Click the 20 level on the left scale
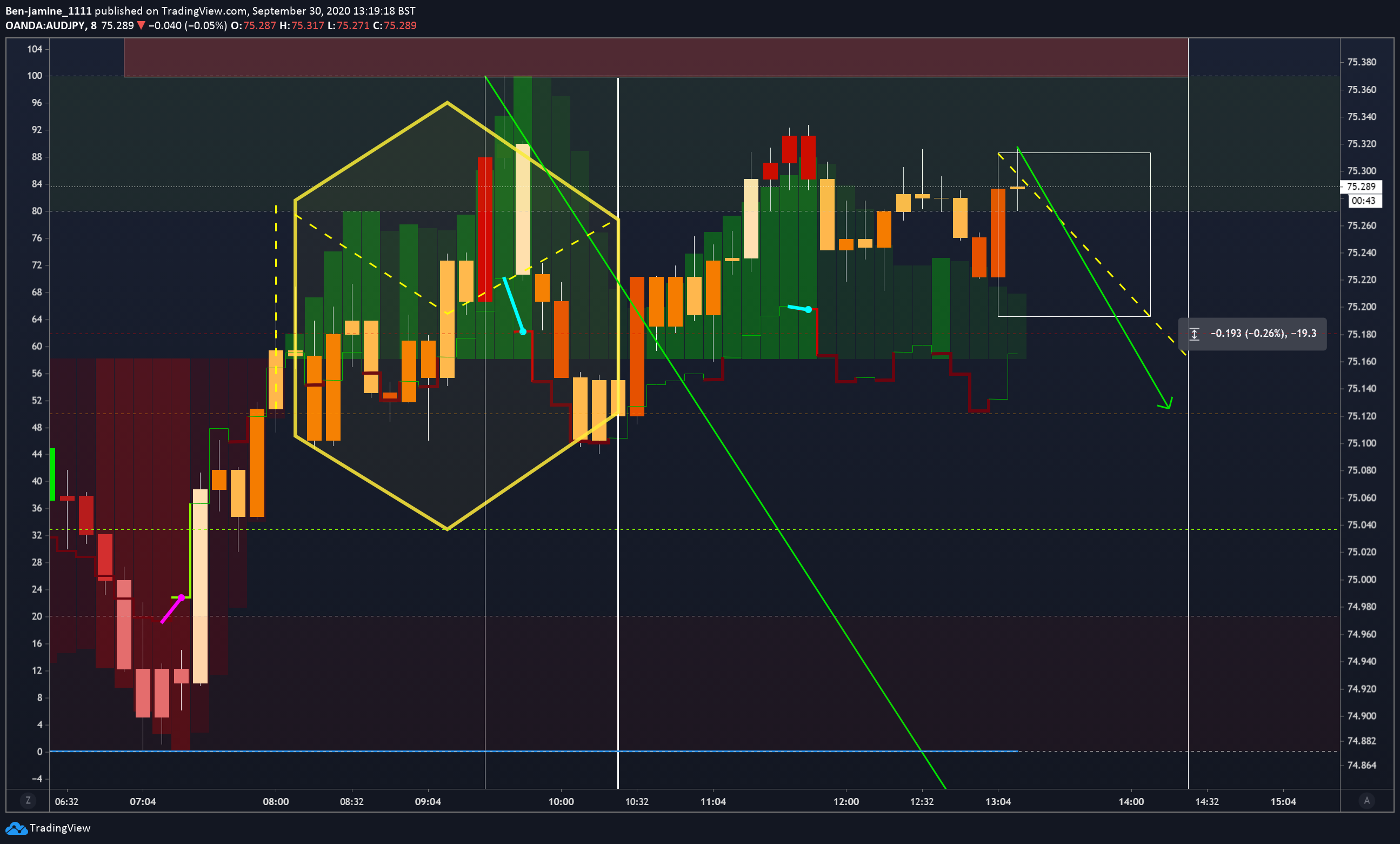The width and height of the screenshot is (1400, 844). (37, 616)
